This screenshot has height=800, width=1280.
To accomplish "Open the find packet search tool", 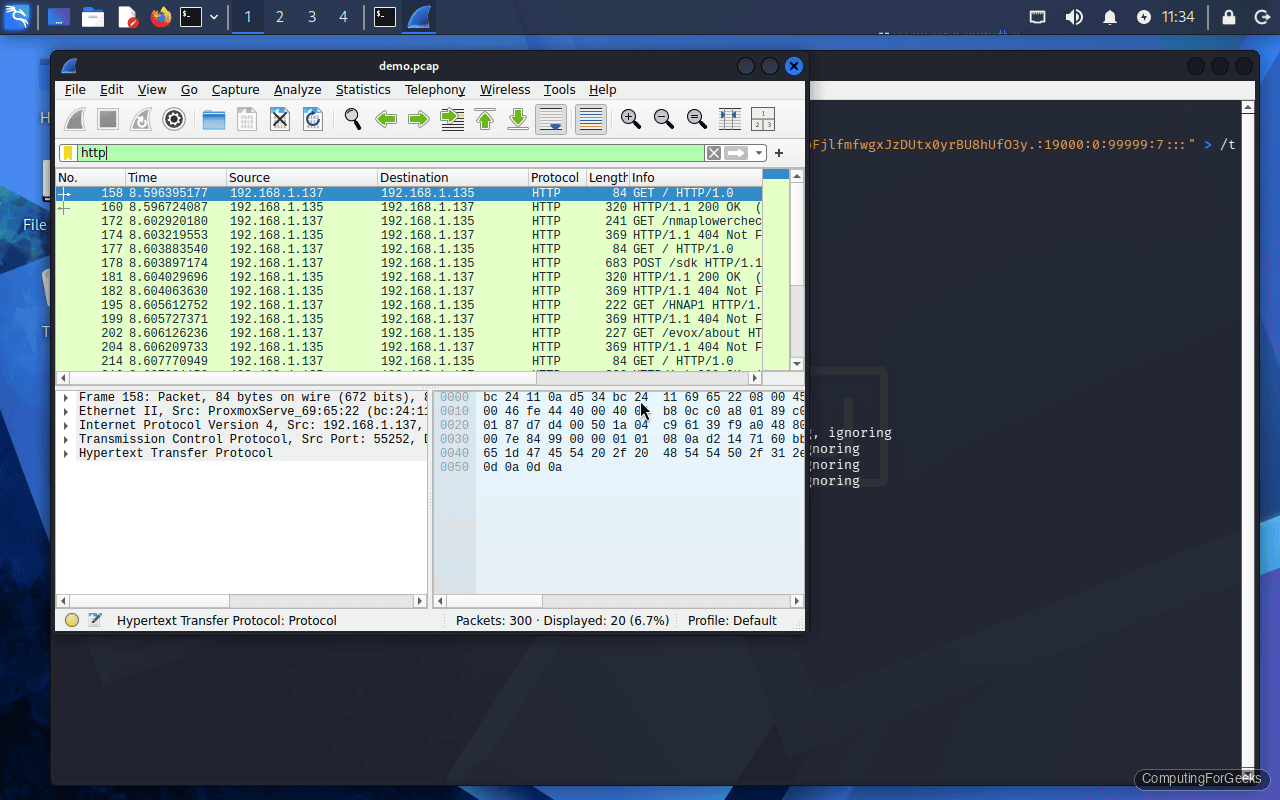I will point(352,118).
